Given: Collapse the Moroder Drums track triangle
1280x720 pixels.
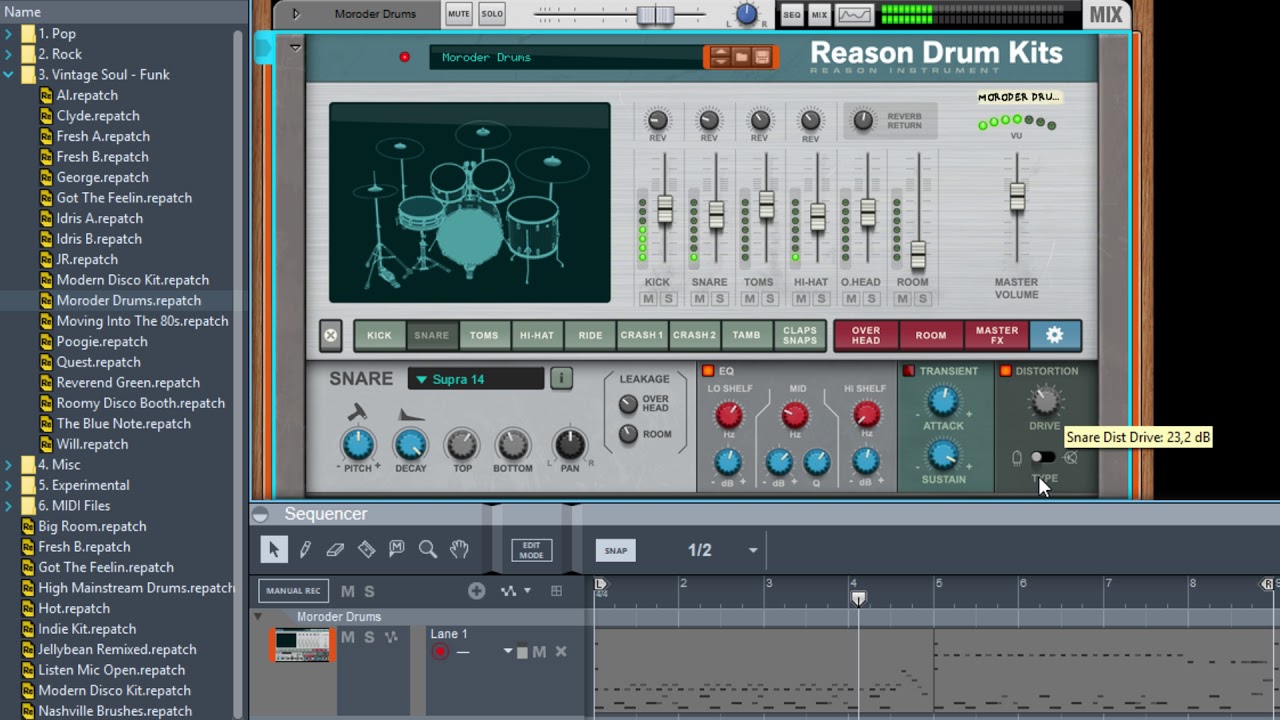Looking at the screenshot, I should 258,616.
